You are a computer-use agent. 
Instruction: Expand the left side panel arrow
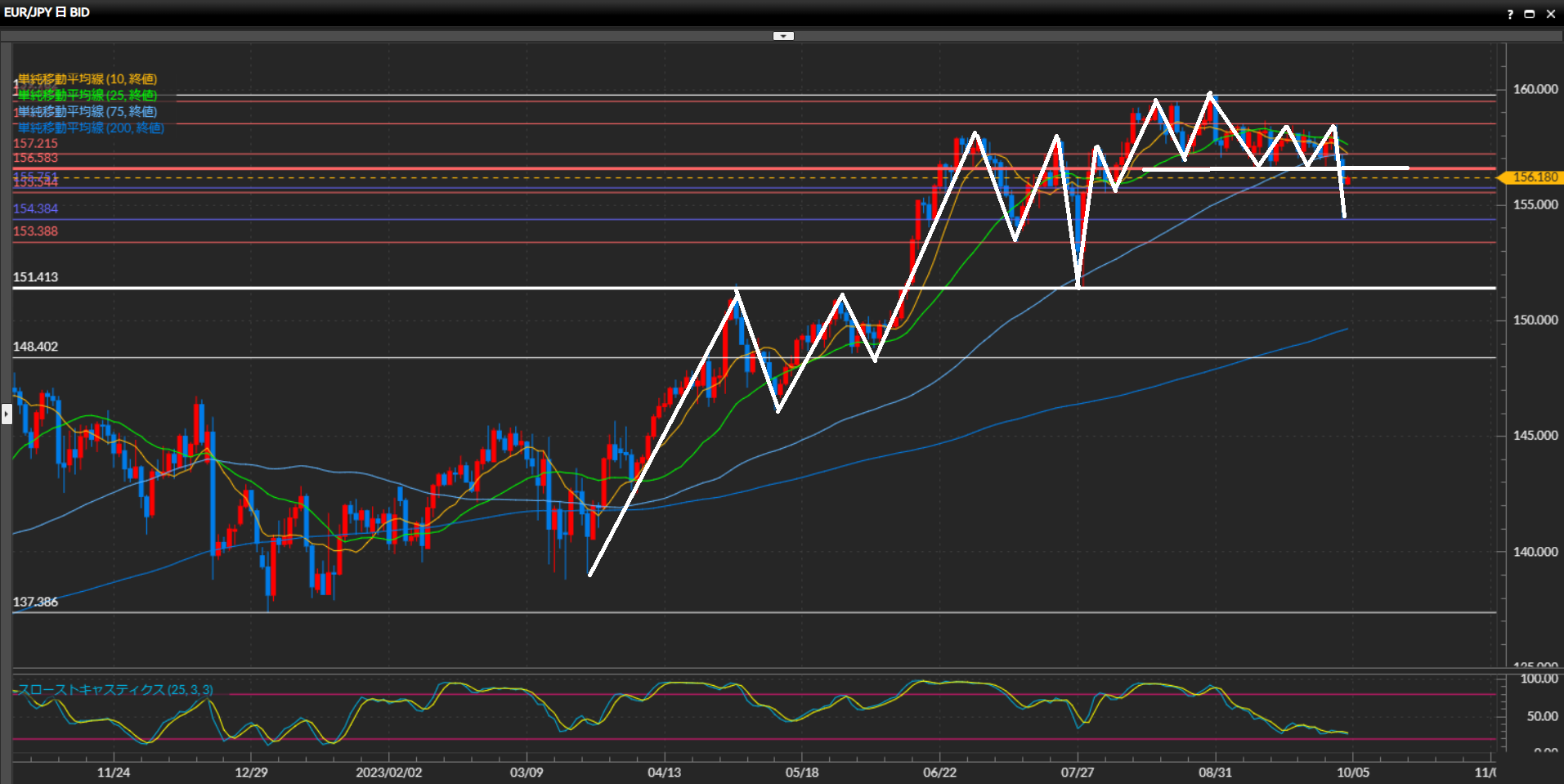click(7, 414)
